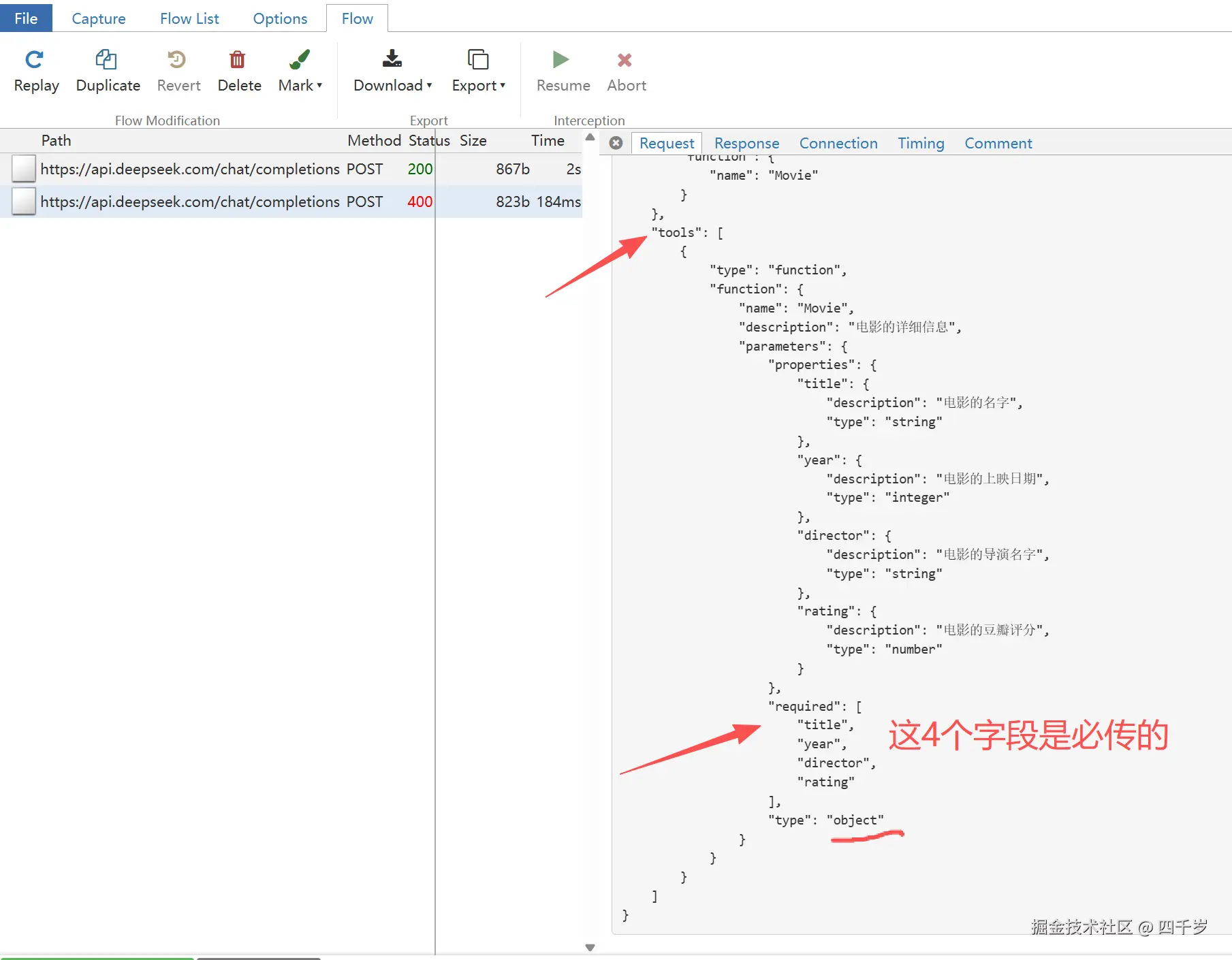Sort flows by Size column
The height and width of the screenshot is (960, 1232).
click(x=473, y=140)
